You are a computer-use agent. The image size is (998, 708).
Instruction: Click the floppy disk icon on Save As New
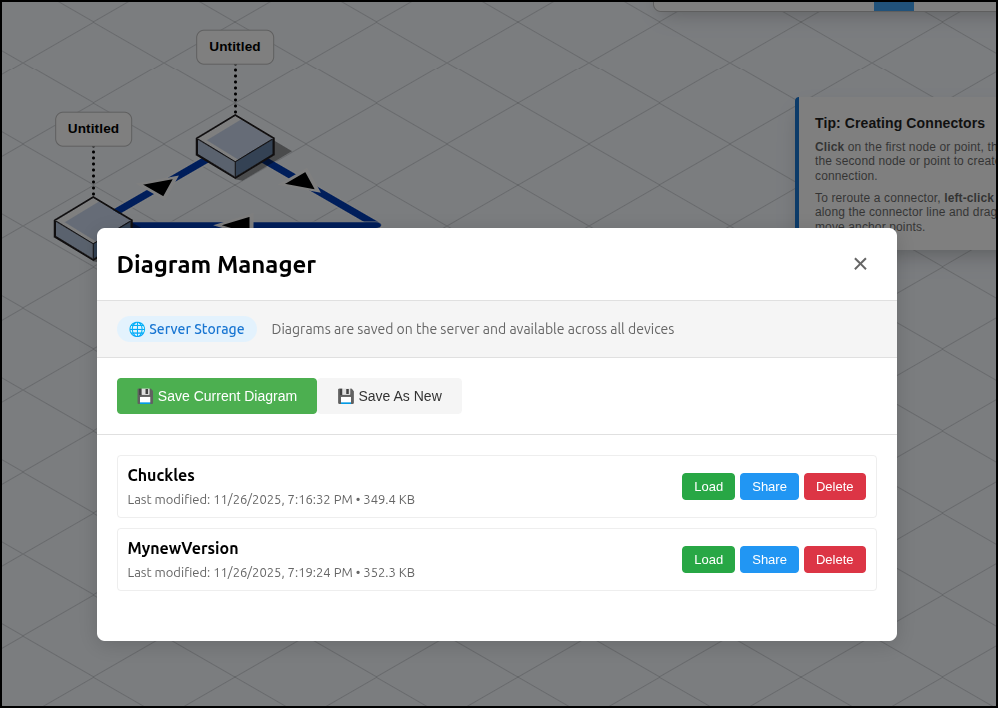pos(346,396)
